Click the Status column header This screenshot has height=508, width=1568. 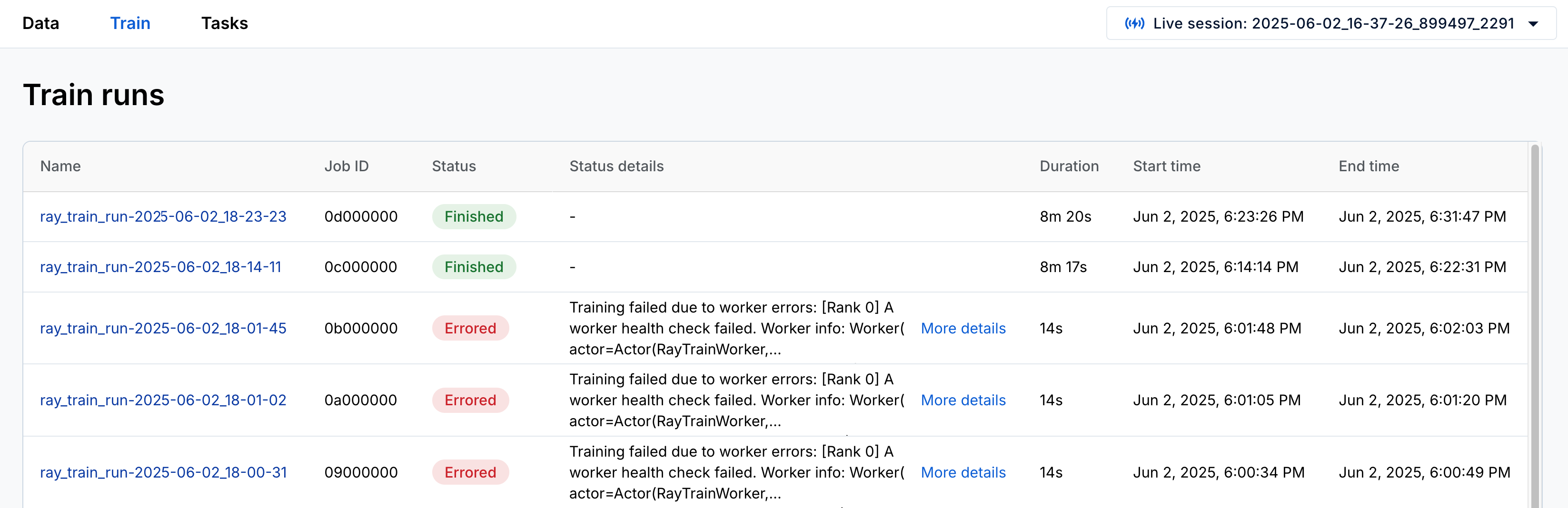point(454,166)
